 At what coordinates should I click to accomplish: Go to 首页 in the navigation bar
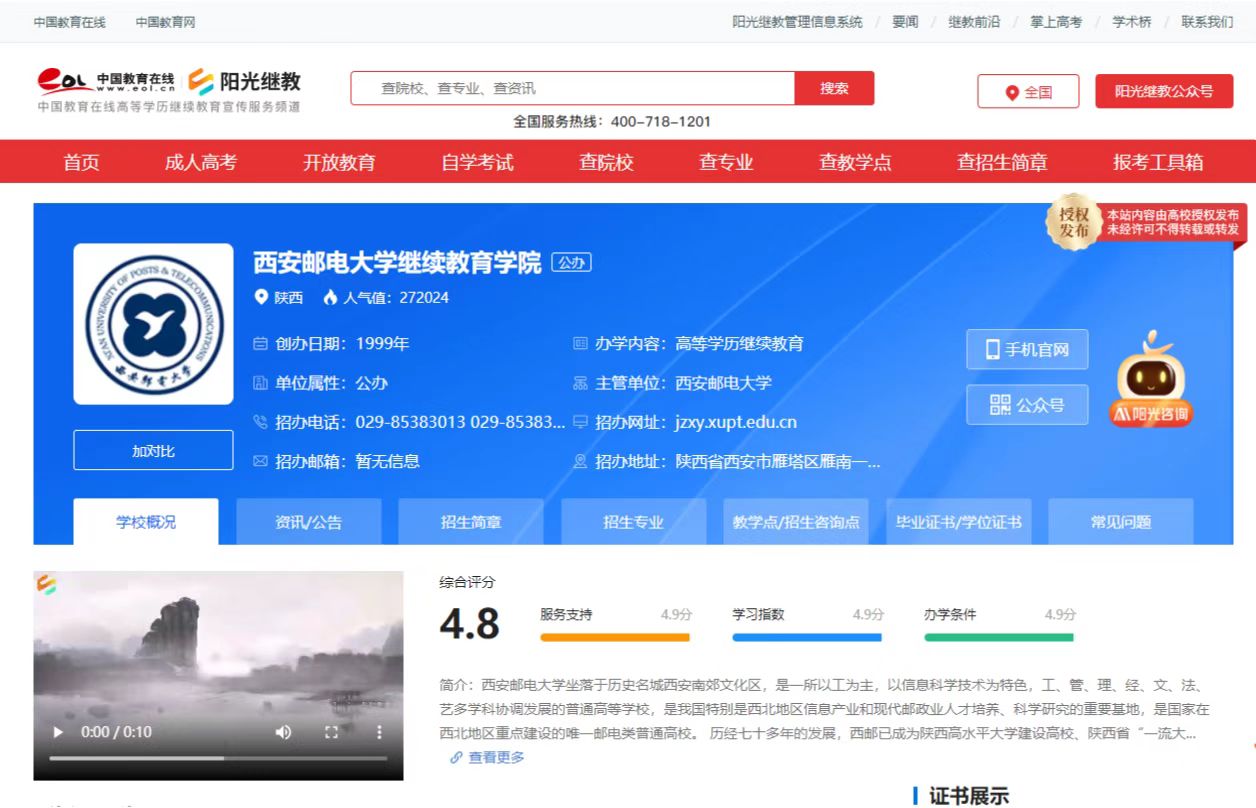click(82, 162)
